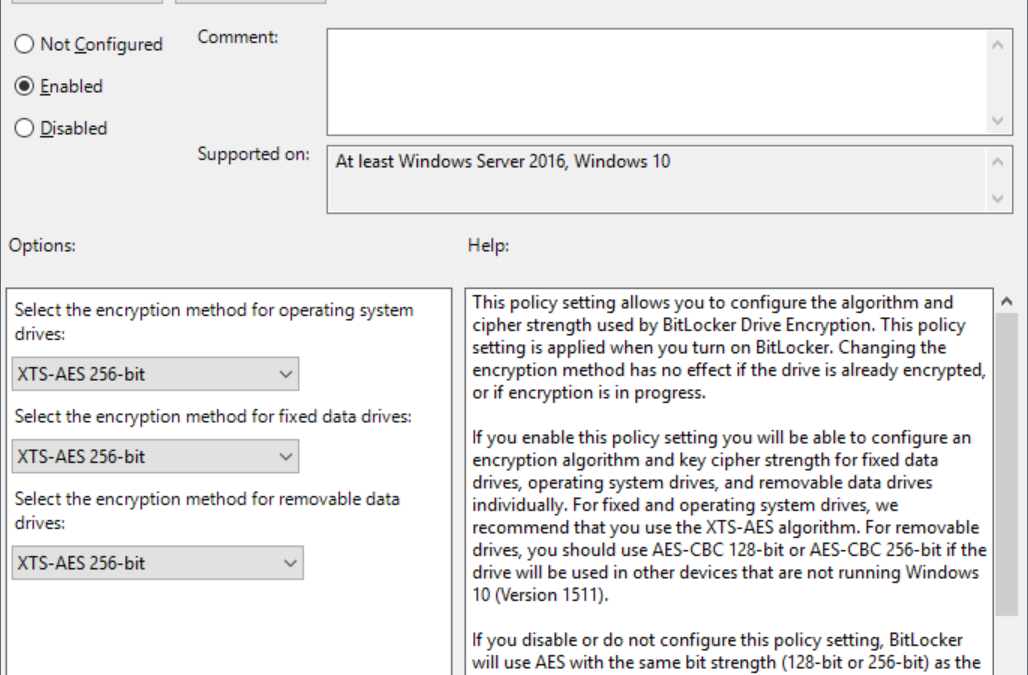1028x675 pixels.
Task: Click the help paragraph starting "If you disable"
Action: [x=726, y=651]
